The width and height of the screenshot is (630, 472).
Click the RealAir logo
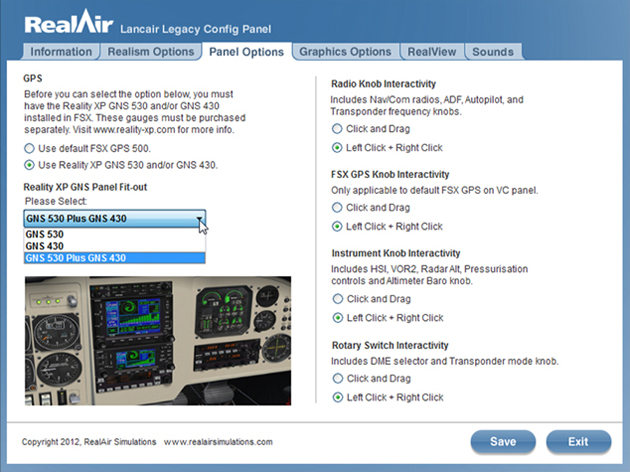(x=69, y=22)
